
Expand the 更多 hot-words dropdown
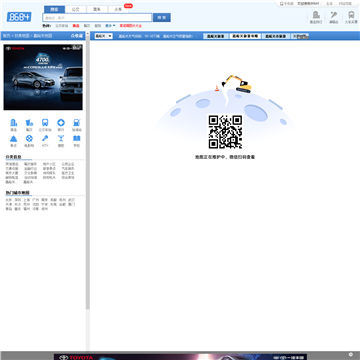(110, 26)
